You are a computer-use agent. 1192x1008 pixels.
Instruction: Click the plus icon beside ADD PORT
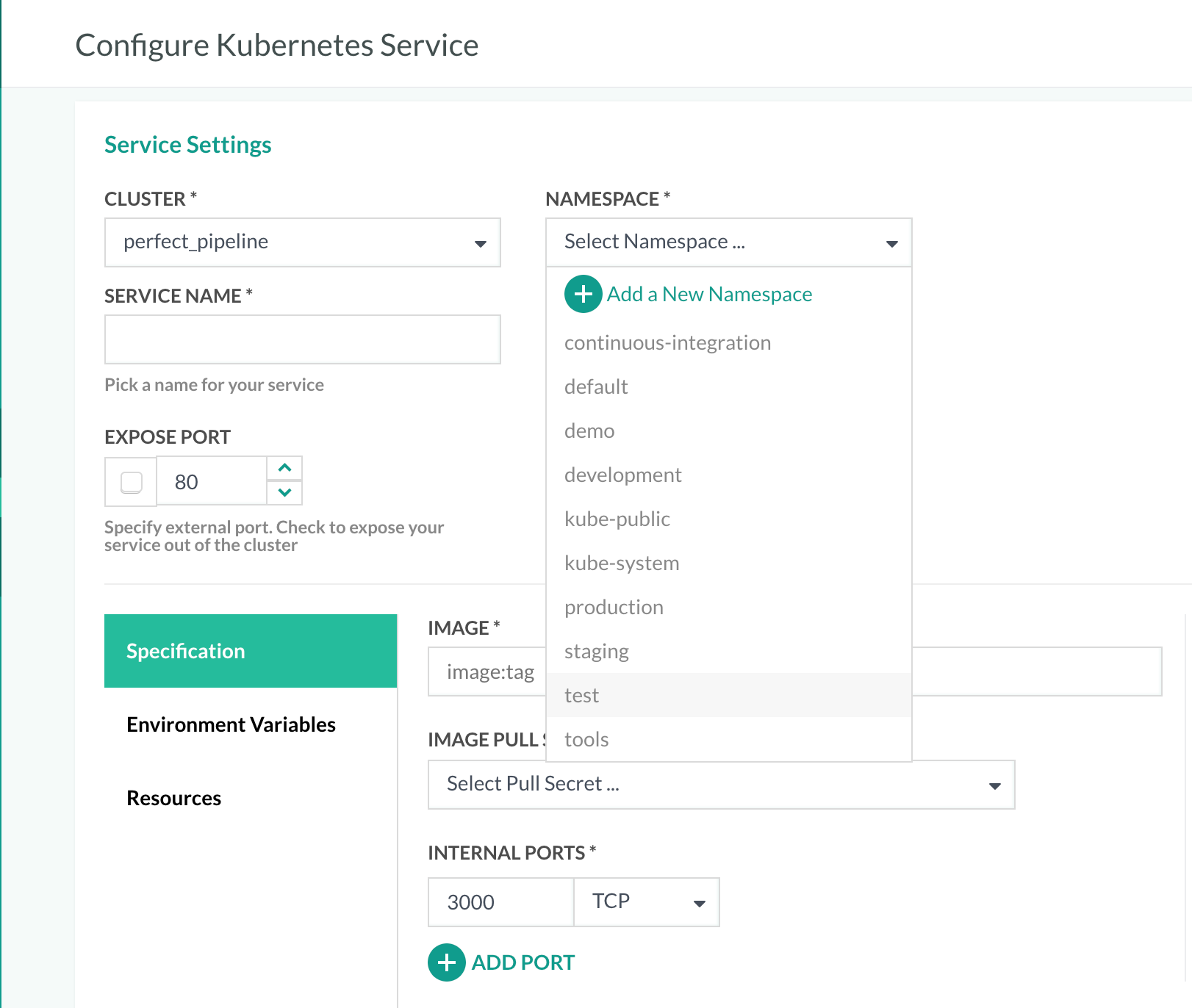pos(446,962)
